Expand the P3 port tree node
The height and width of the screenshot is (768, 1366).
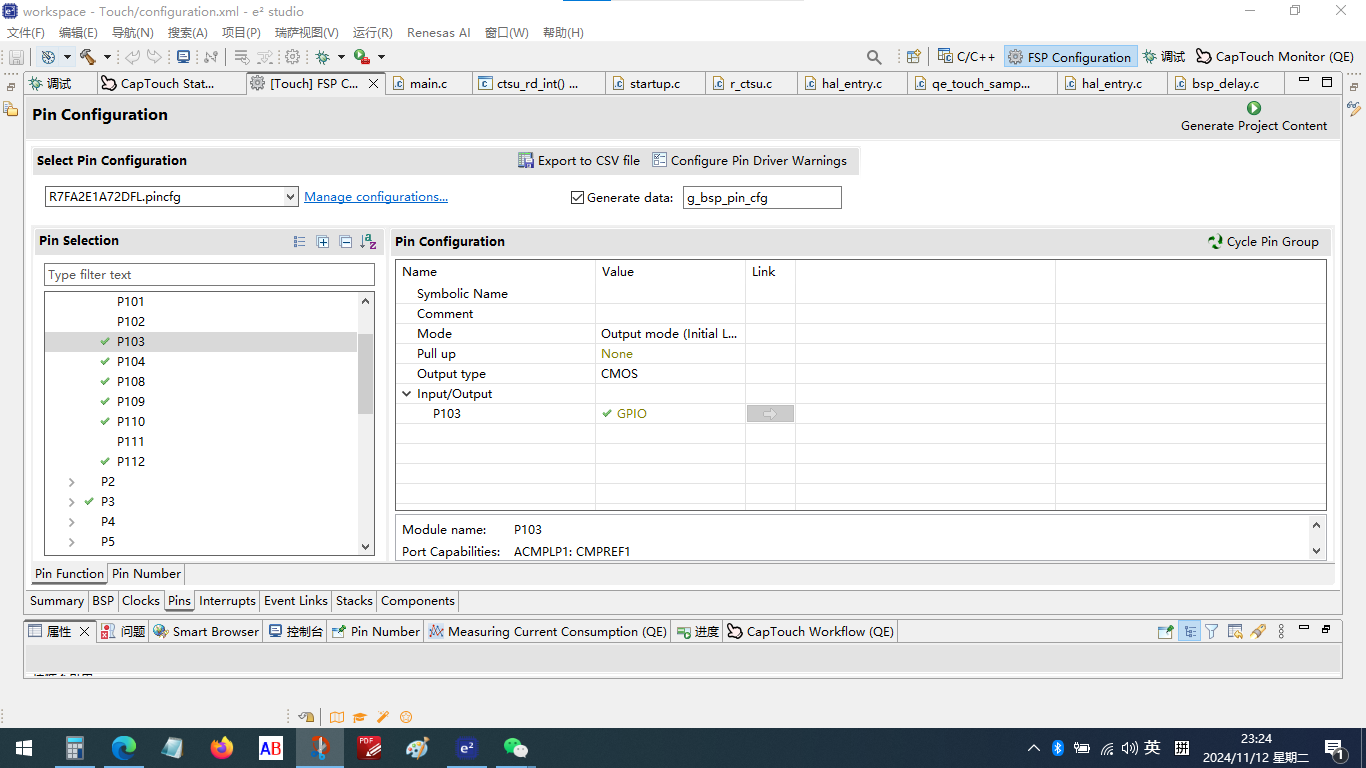click(71, 502)
